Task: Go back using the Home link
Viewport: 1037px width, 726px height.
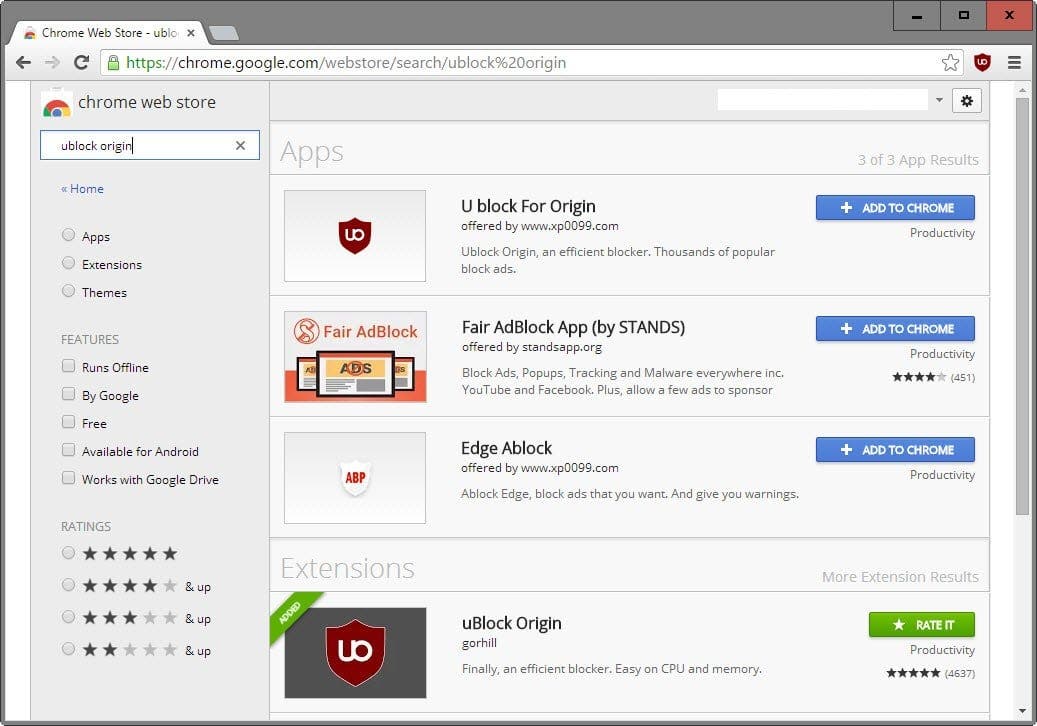Action: (82, 188)
